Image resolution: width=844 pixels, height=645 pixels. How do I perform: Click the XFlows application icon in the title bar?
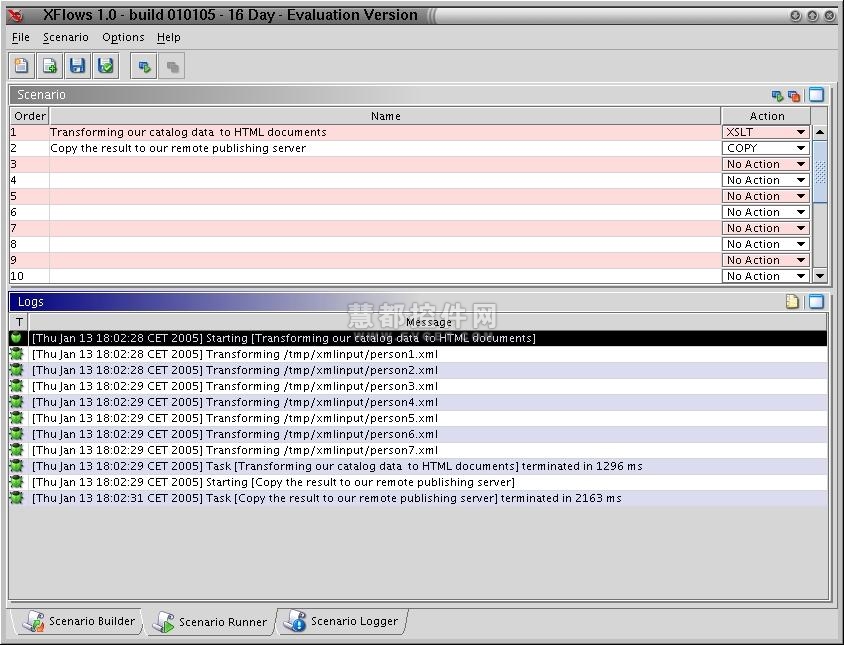click(x=16, y=15)
